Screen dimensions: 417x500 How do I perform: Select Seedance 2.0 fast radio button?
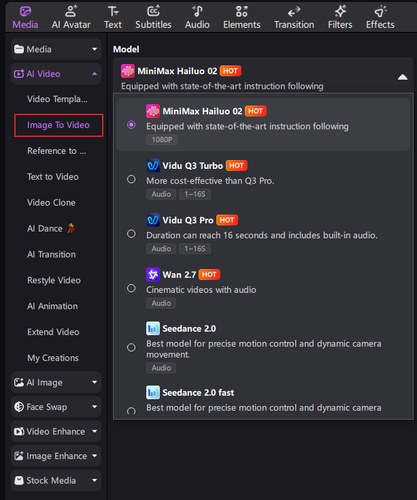[131, 411]
